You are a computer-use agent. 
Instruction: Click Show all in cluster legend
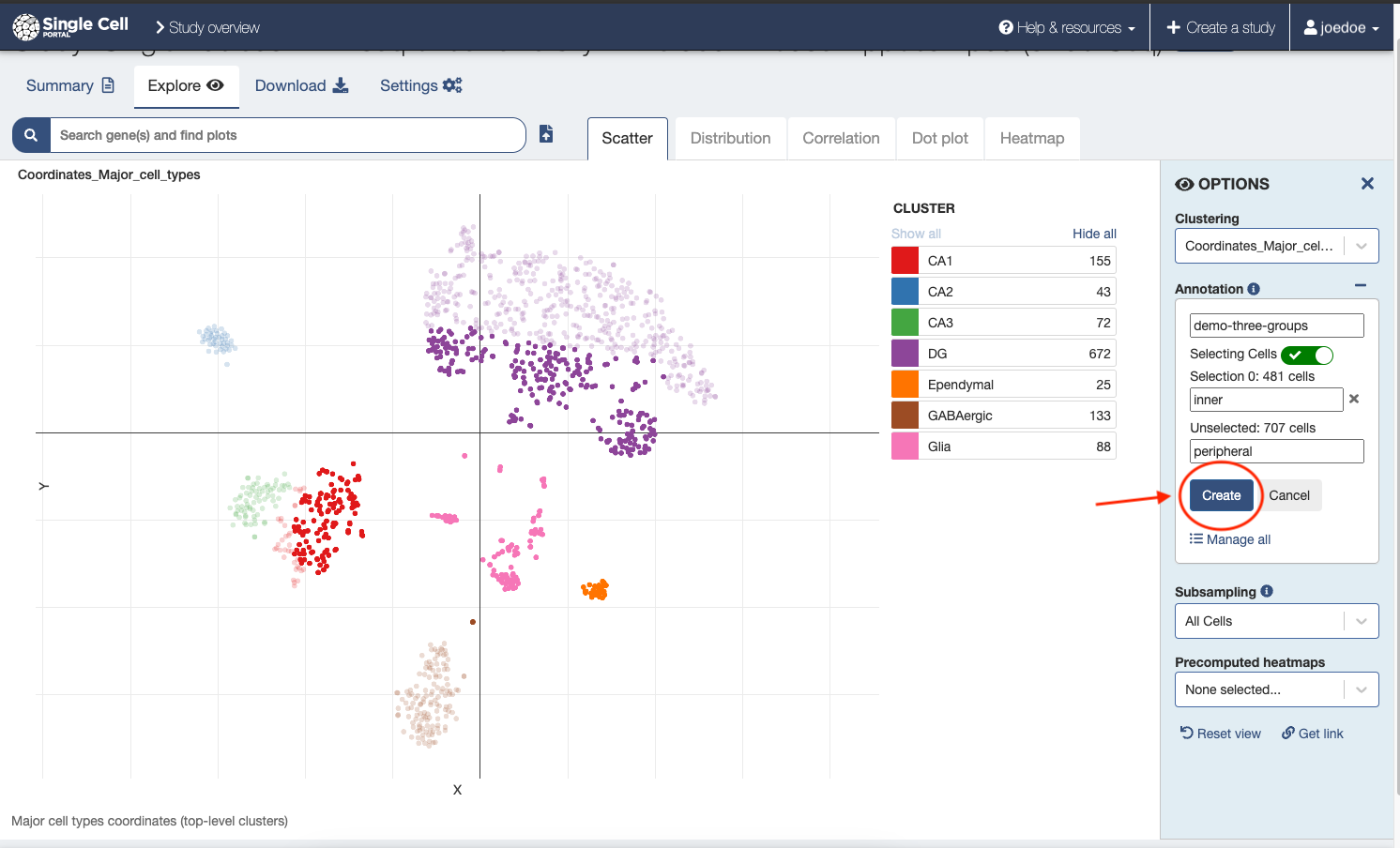916,234
